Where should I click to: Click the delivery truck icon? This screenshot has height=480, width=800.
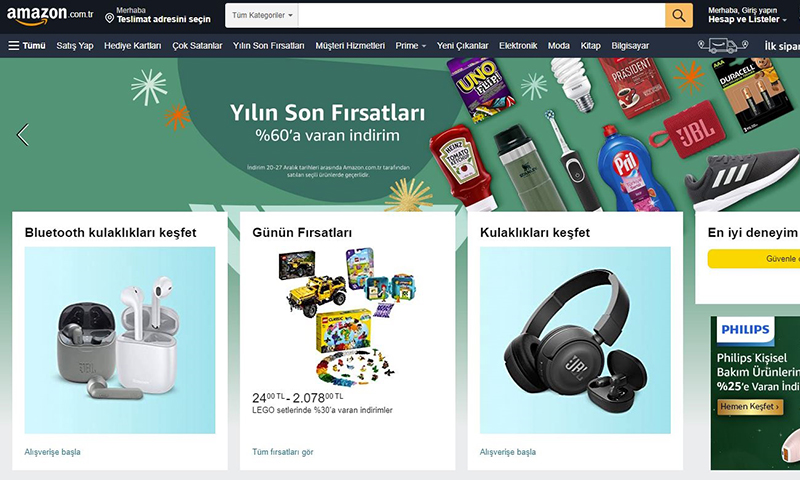(x=722, y=46)
